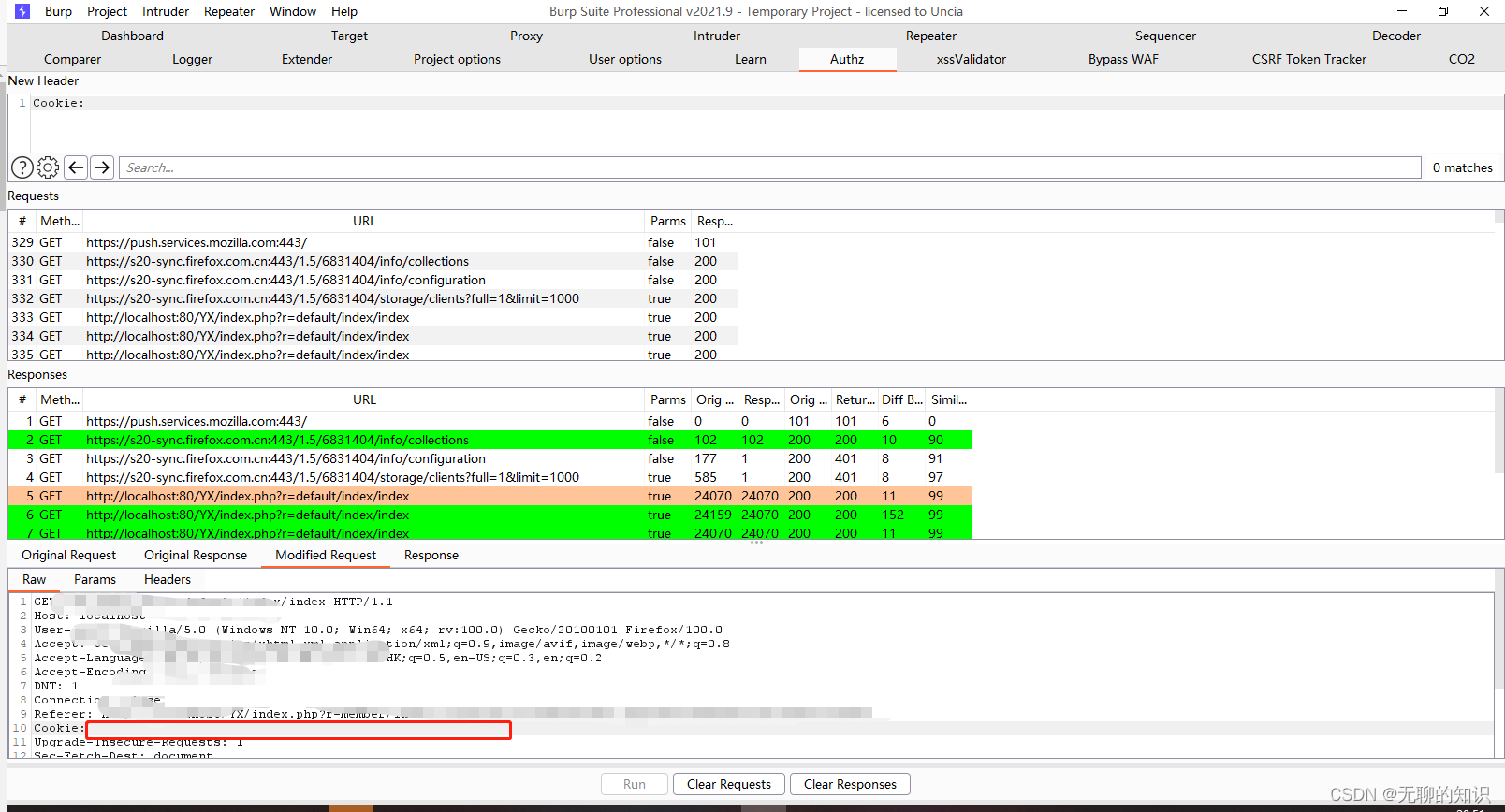1505x812 pixels.
Task: Switch to the Learn tab
Action: 751,59
